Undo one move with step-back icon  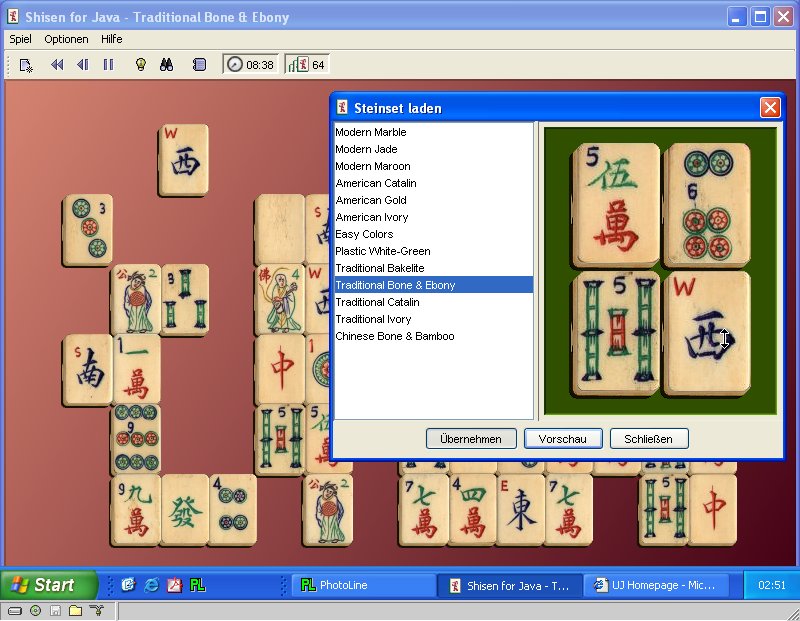pos(83,65)
